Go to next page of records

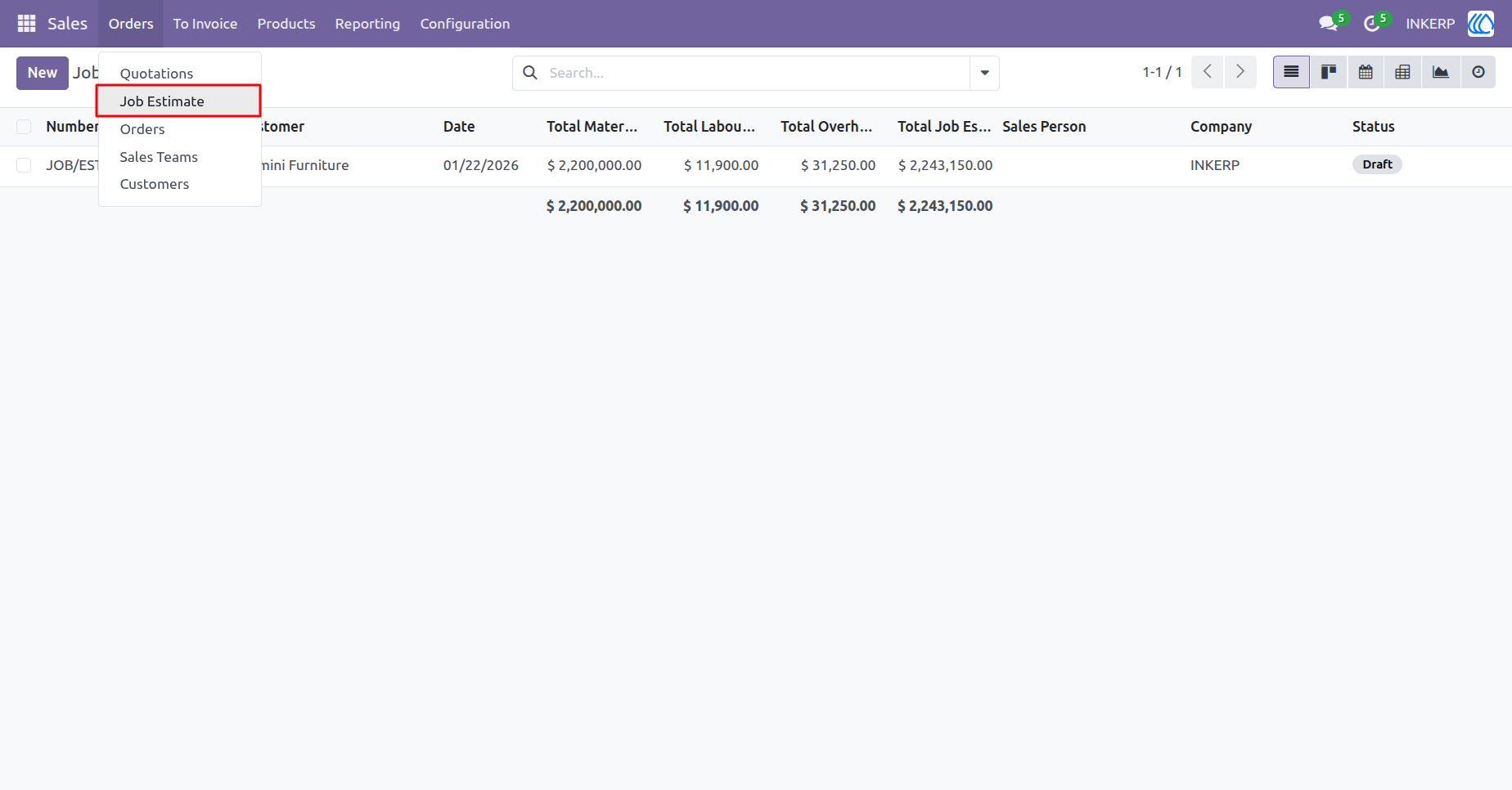(x=1240, y=72)
